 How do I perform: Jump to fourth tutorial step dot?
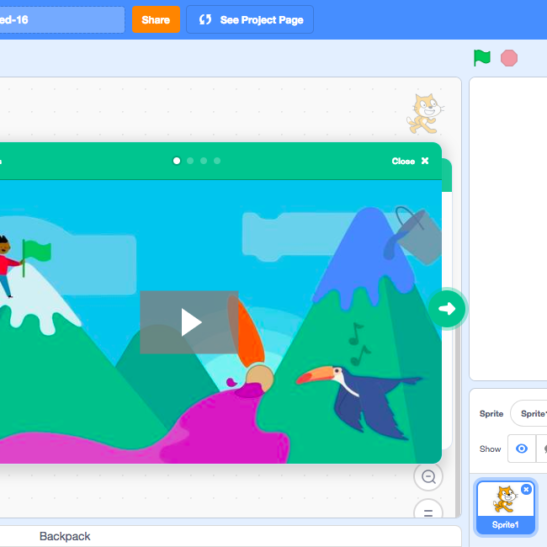click(x=217, y=161)
